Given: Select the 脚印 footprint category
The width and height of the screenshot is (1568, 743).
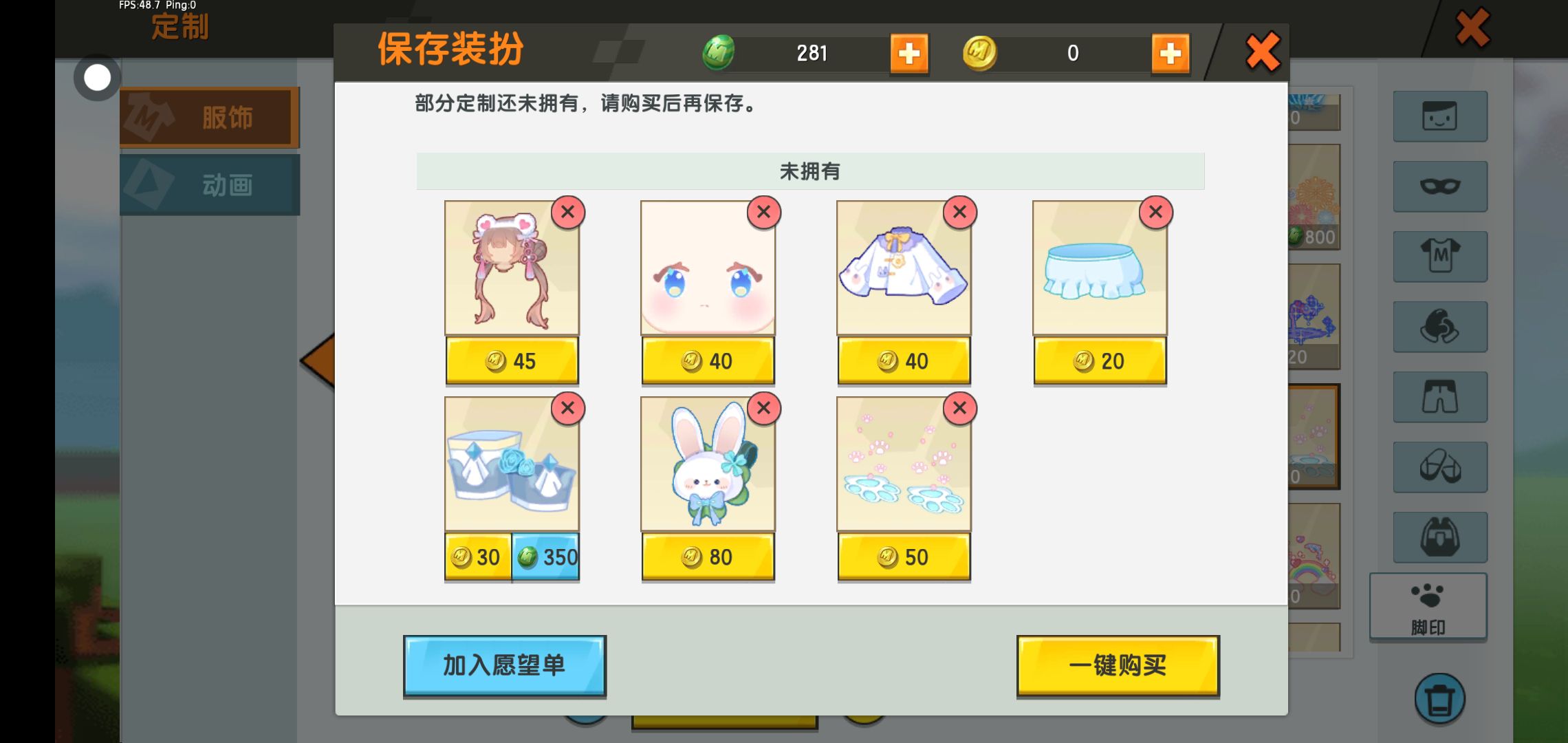Looking at the screenshot, I should [1428, 607].
